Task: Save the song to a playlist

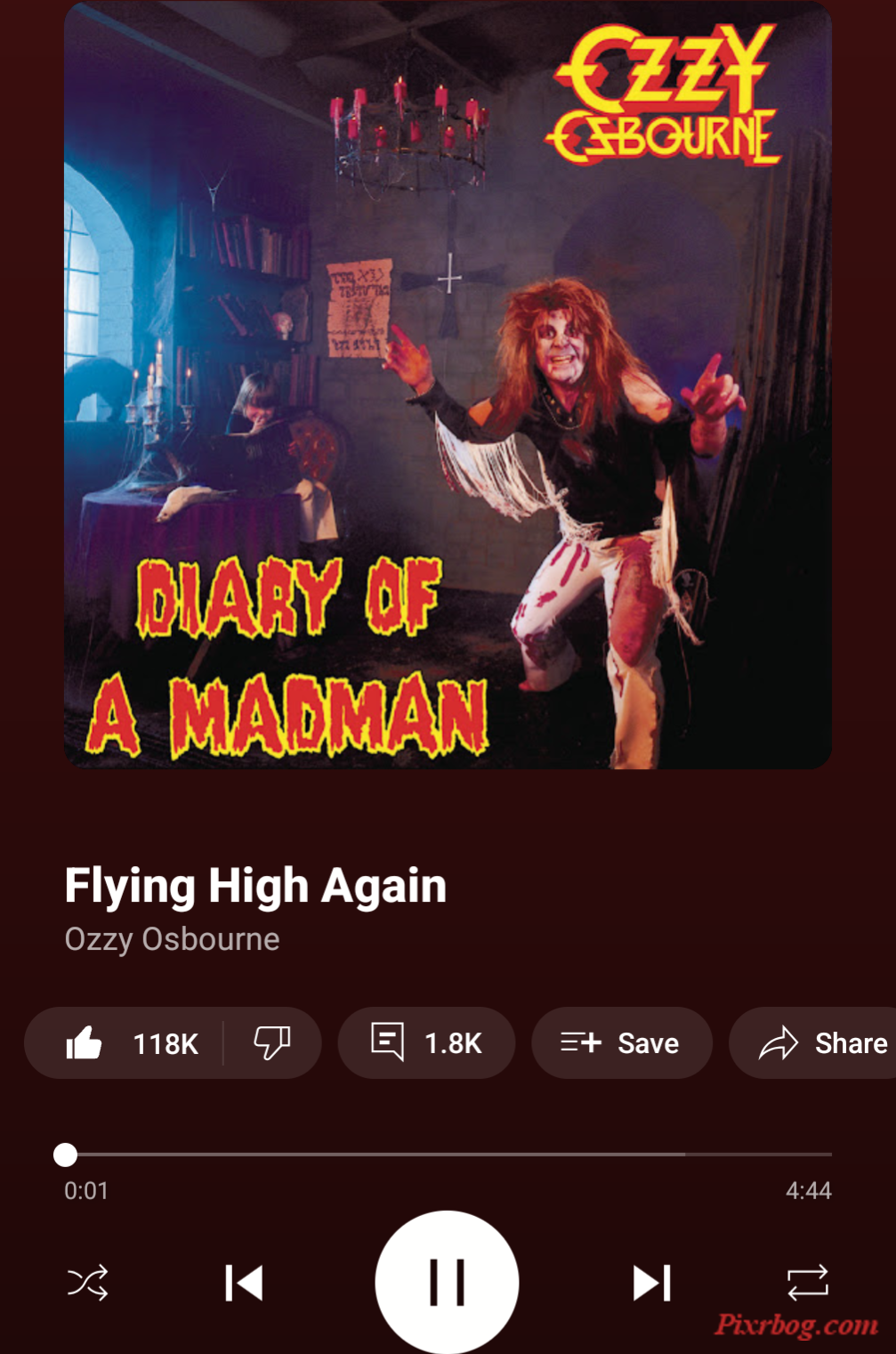Action: click(621, 1042)
